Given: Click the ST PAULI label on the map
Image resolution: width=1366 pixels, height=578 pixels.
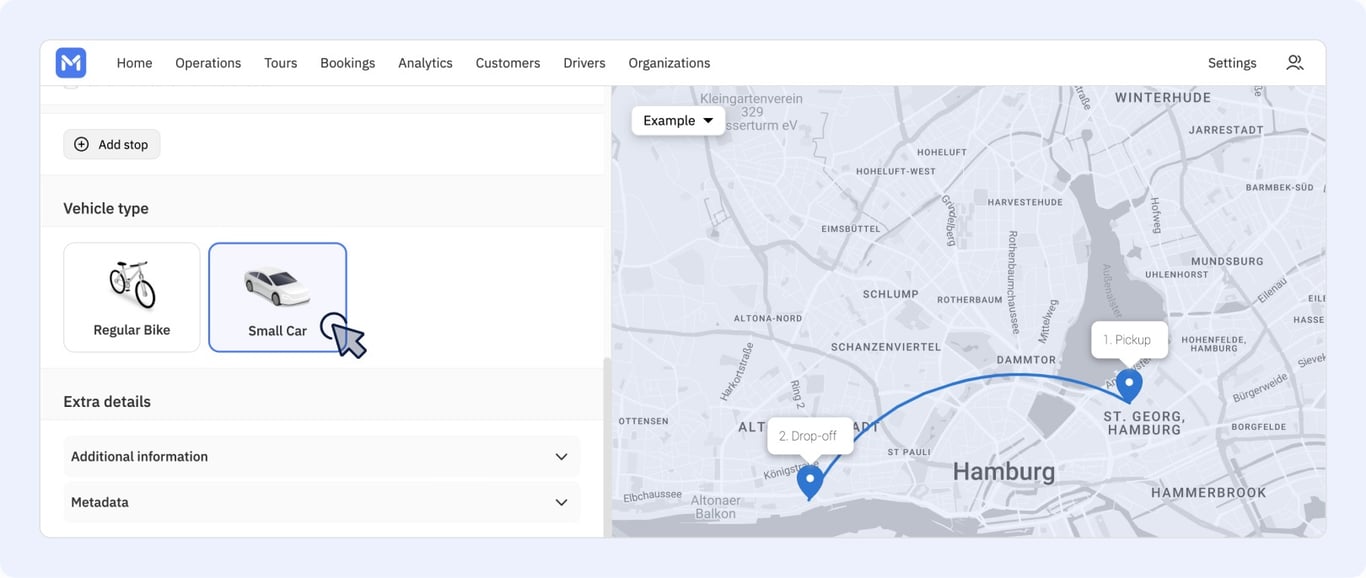Looking at the screenshot, I should 909,452.
